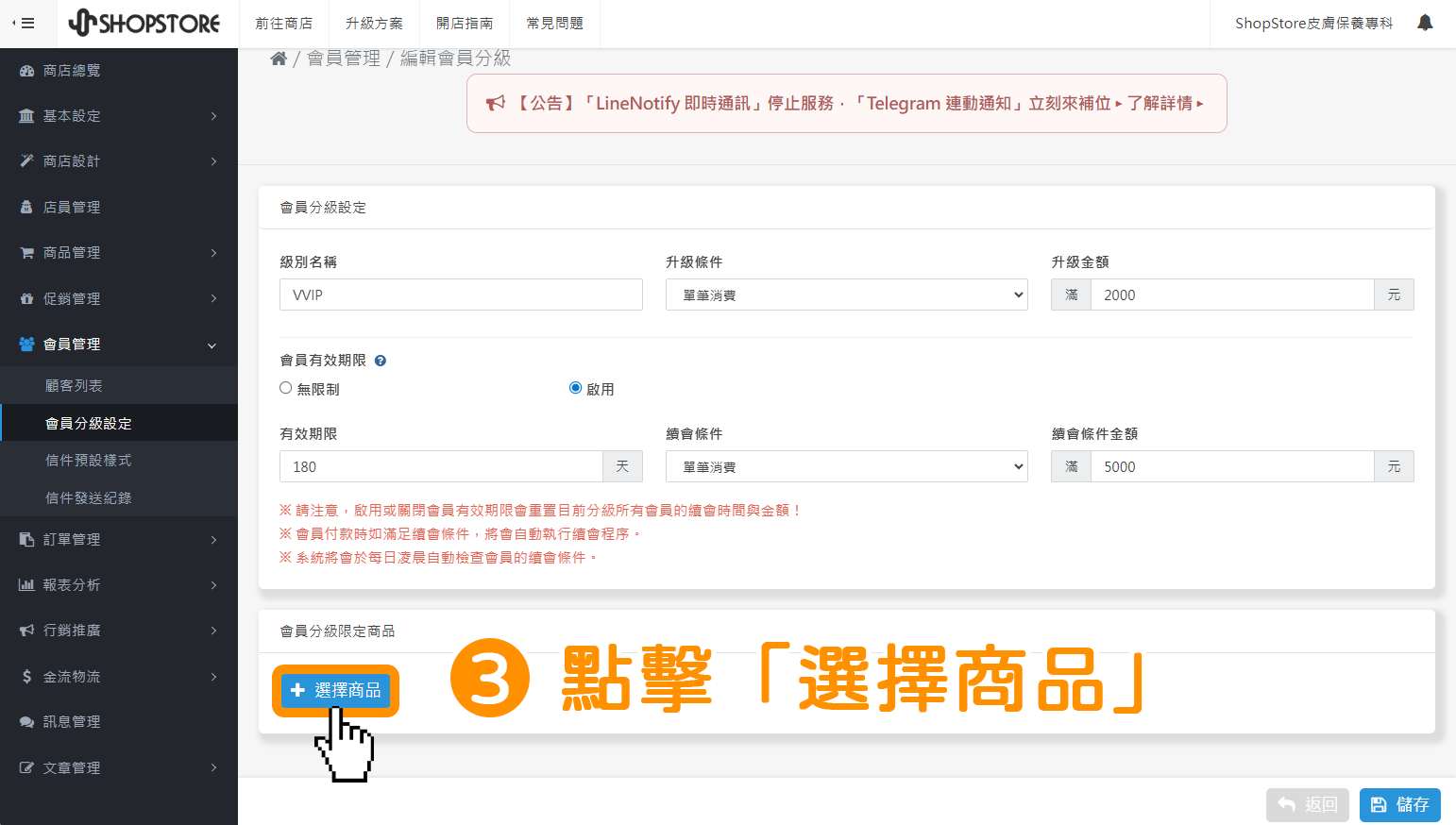Click 返回 back button

pos(1308,805)
